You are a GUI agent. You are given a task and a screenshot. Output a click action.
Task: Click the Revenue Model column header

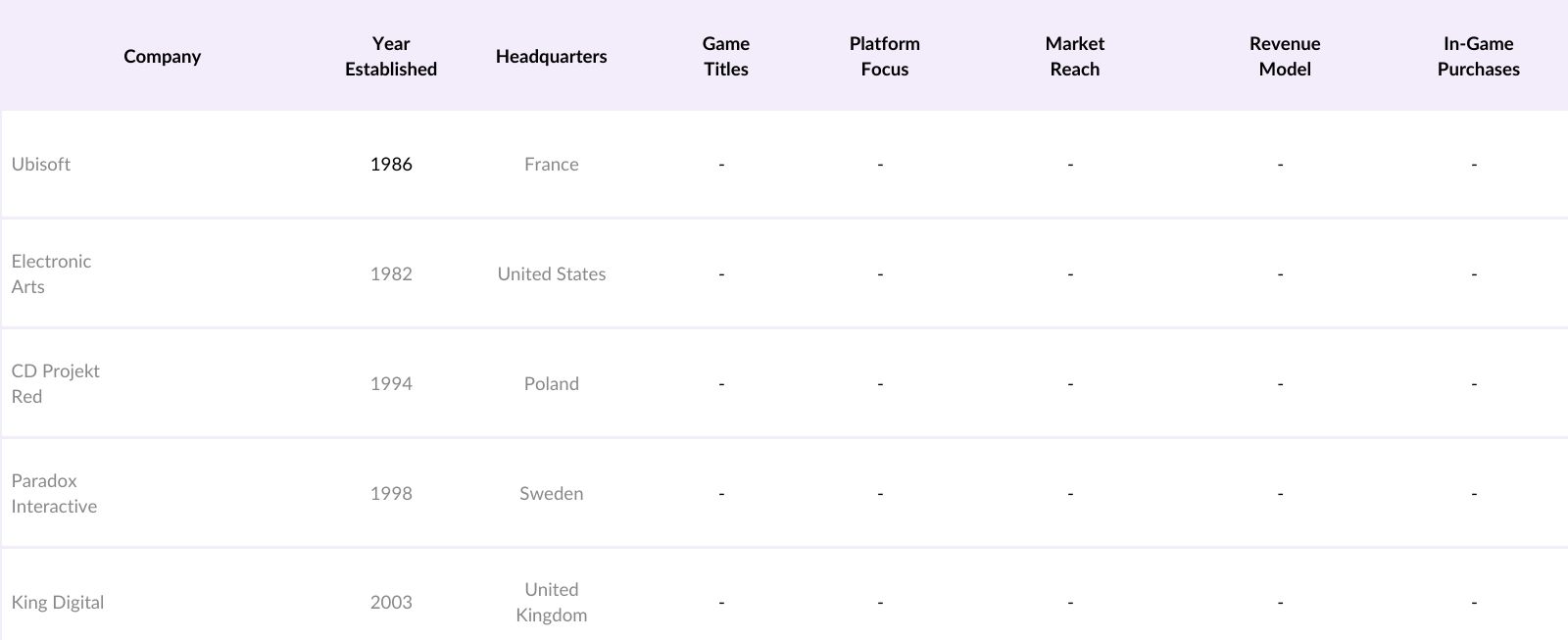pyautogui.click(x=1284, y=56)
